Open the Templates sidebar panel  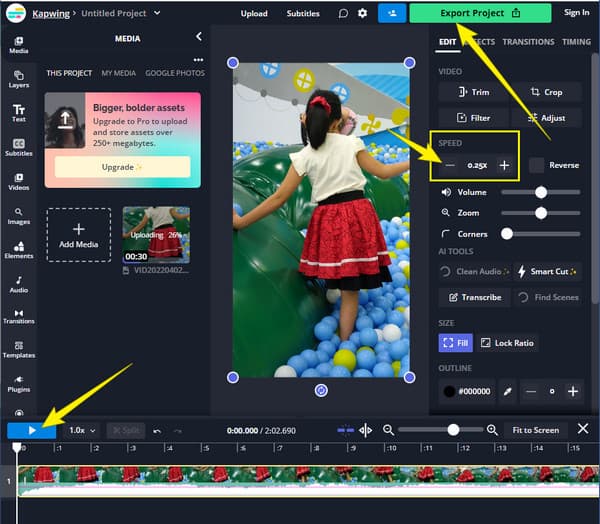tap(18, 349)
